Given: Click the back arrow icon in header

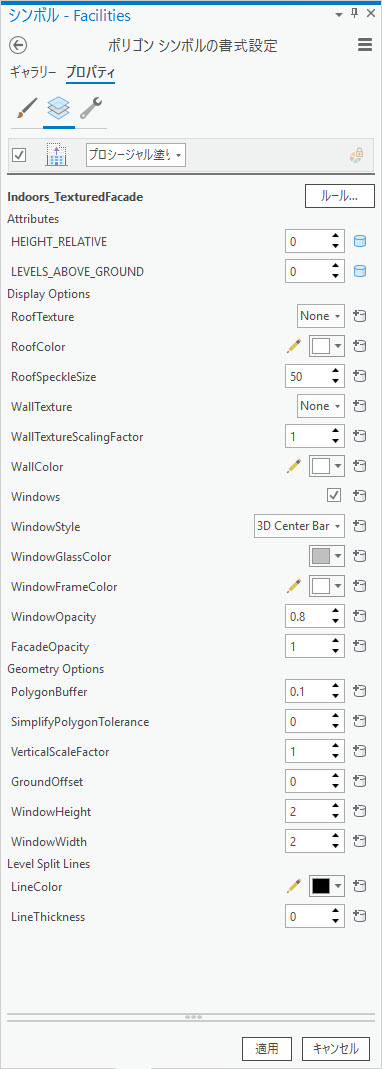Looking at the screenshot, I should click(x=18, y=45).
